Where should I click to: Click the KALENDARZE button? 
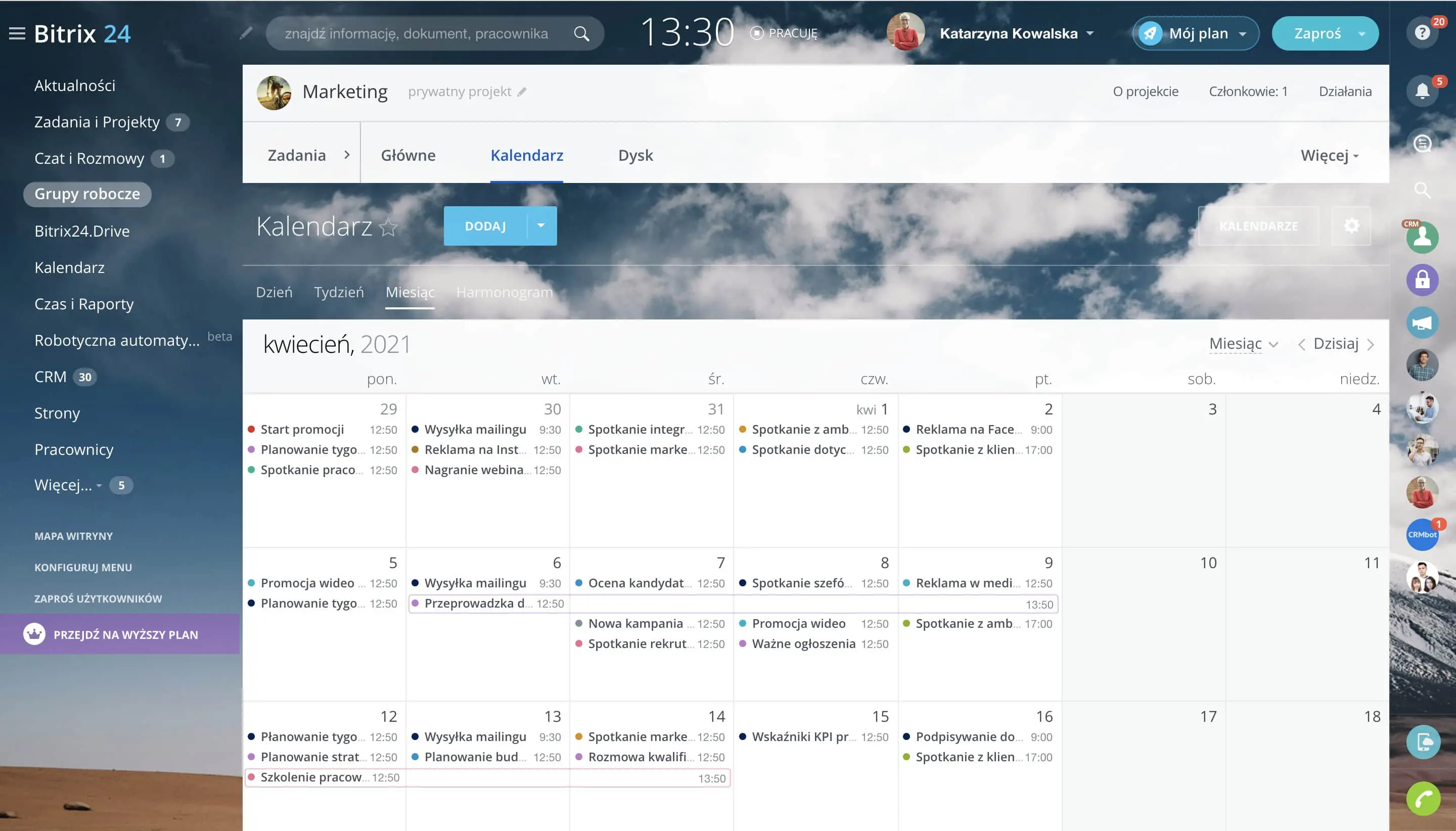tap(1258, 226)
